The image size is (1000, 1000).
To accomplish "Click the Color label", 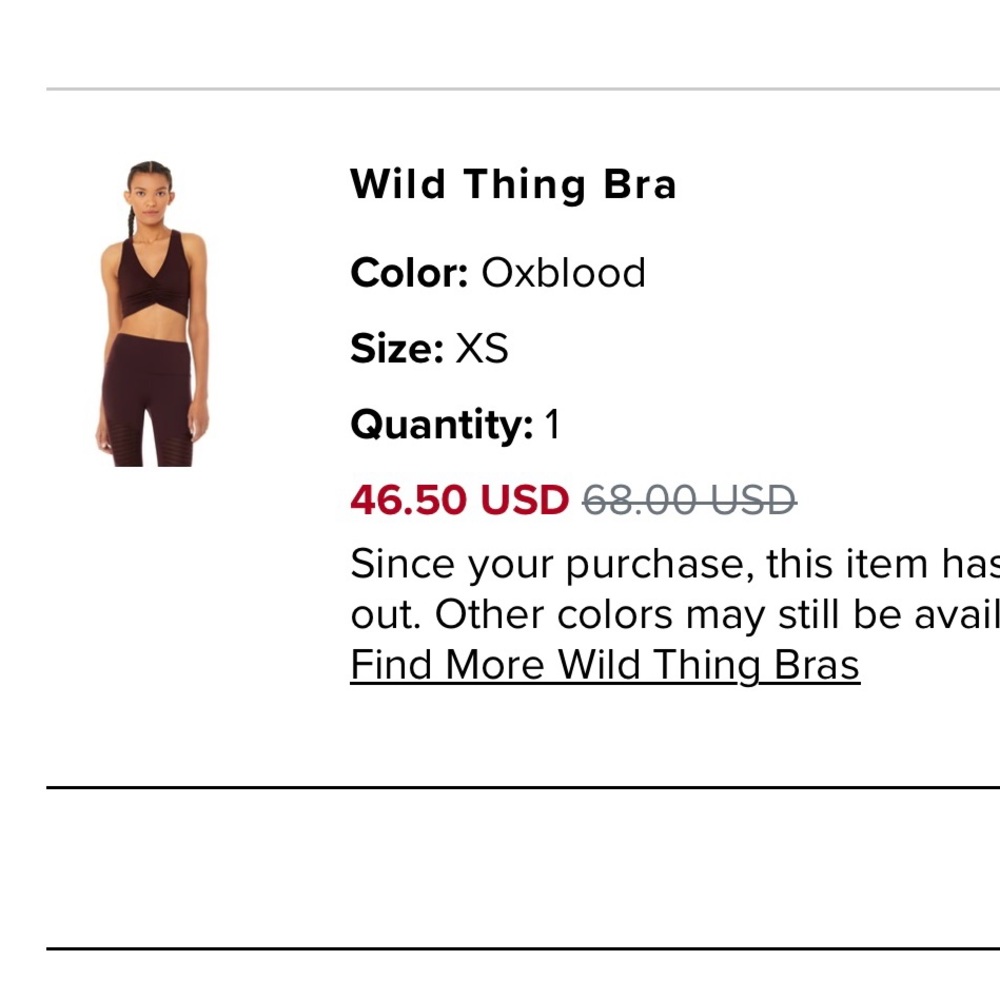I will click(409, 273).
